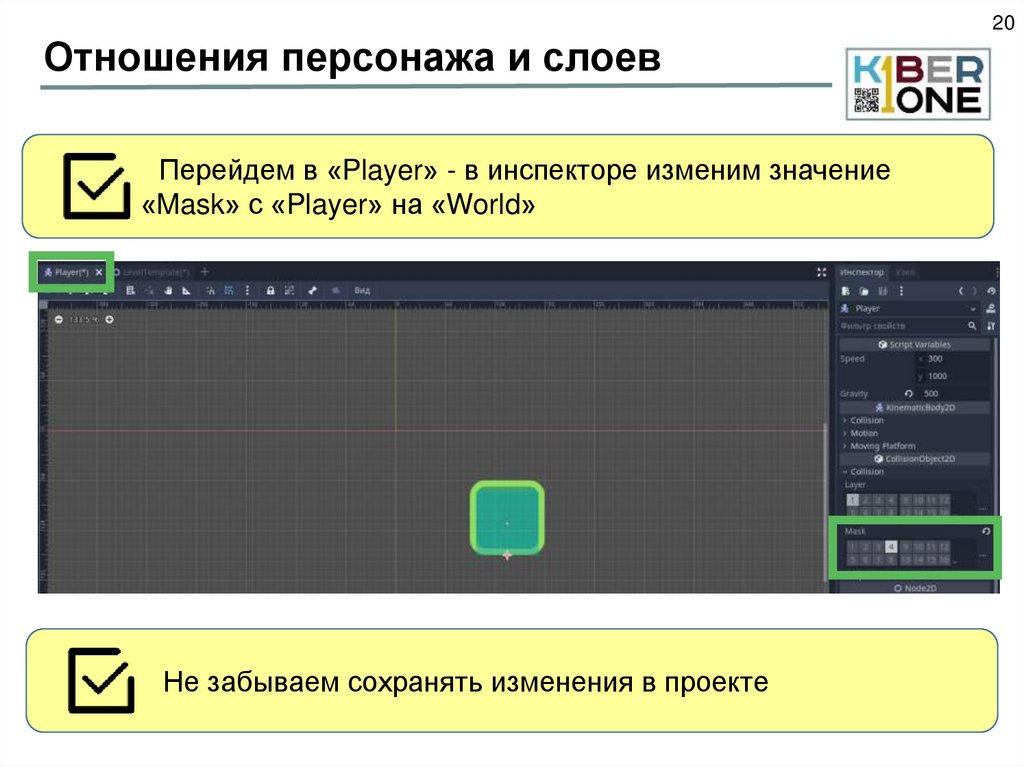The width and height of the screenshot is (1024, 767).
Task: Open the Вид view menu
Action: (x=362, y=290)
